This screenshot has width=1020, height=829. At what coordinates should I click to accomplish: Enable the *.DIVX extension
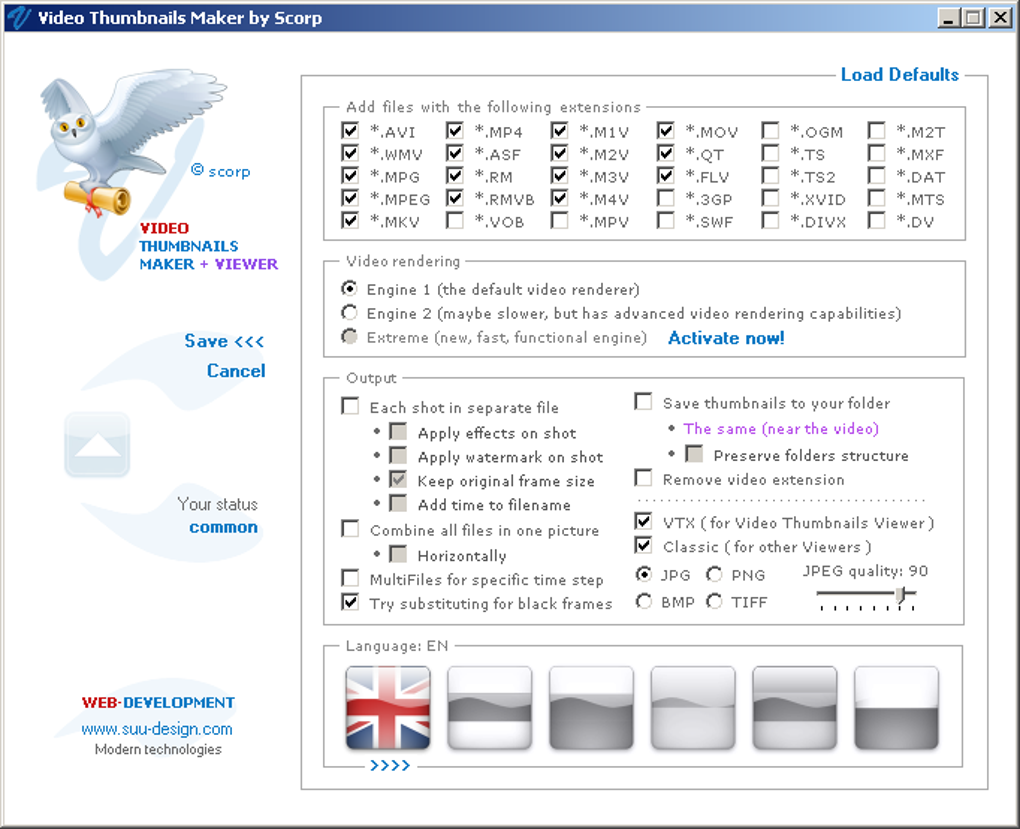770,221
